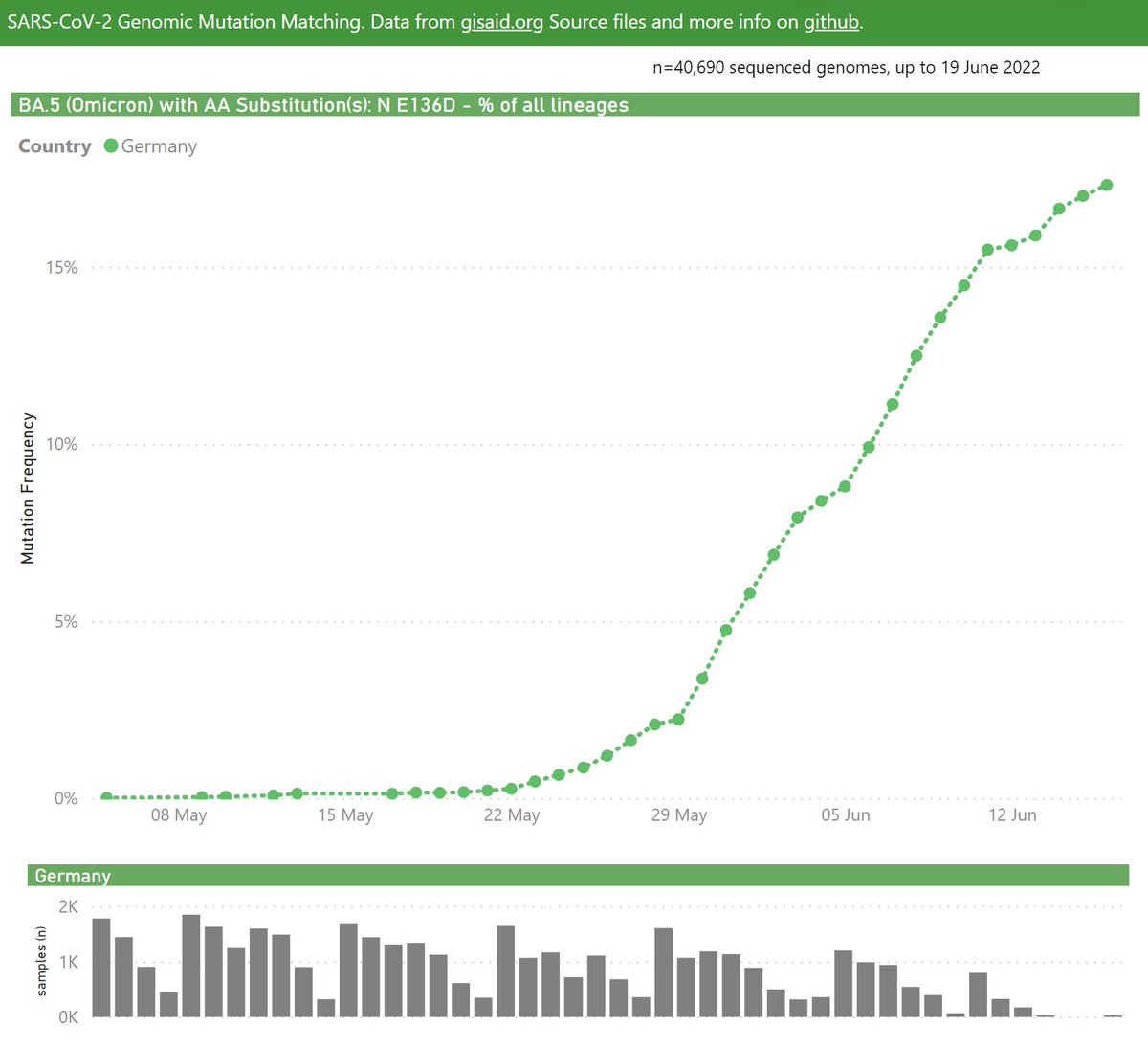Select the Germany legend label
1148x1048 pixels.
click(x=159, y=146)
